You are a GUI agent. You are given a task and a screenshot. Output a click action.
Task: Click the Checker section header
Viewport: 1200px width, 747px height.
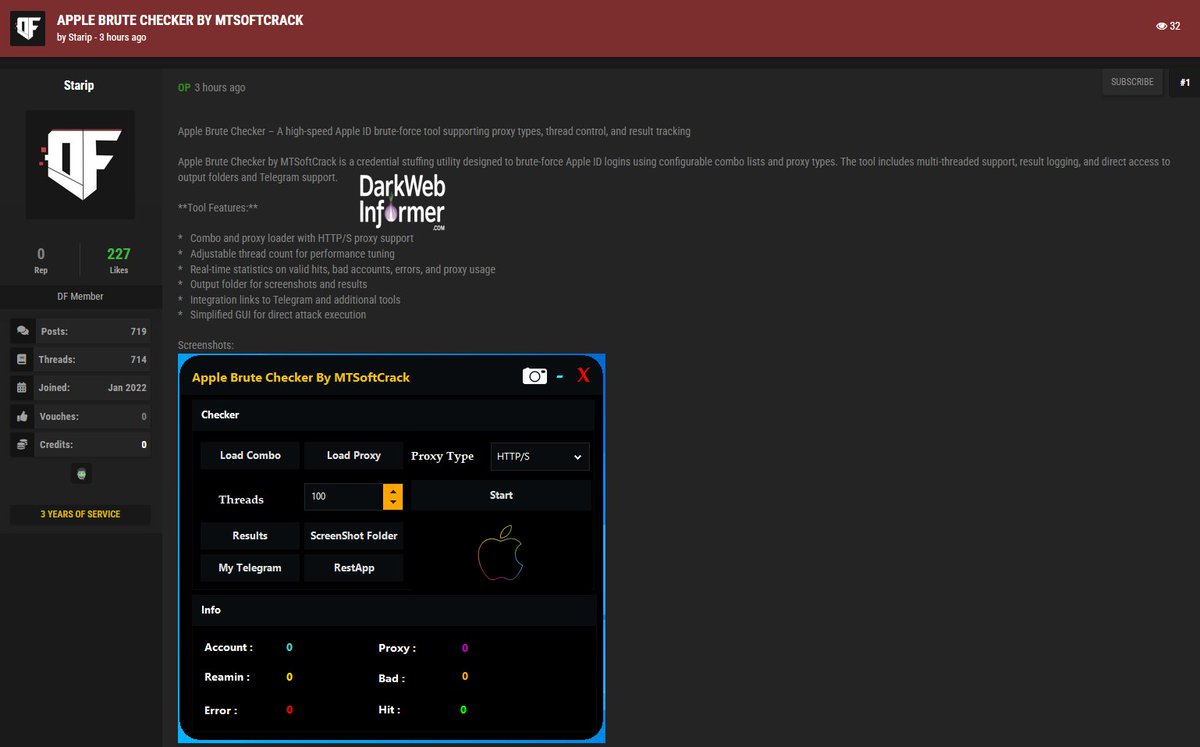point(393,415)
